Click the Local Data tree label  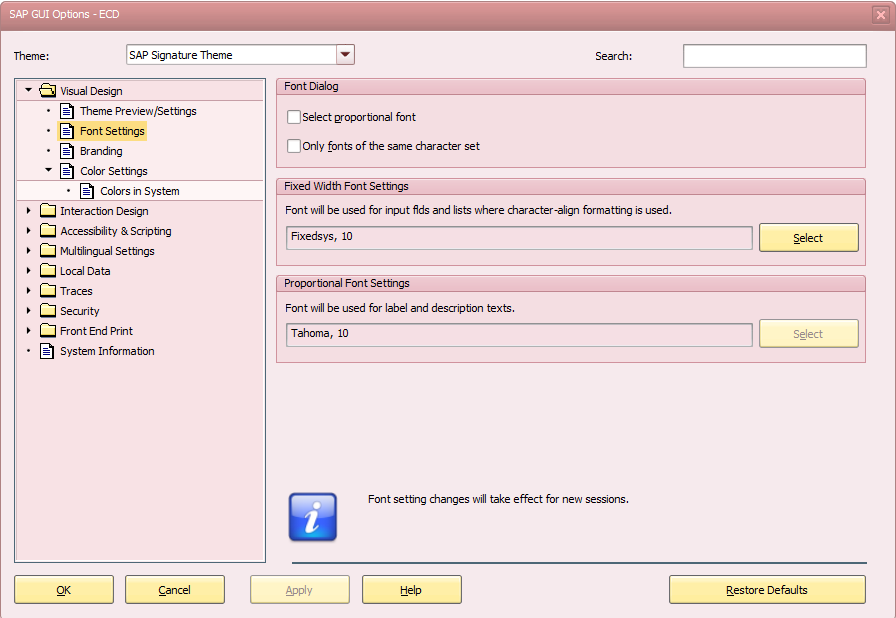85,271
